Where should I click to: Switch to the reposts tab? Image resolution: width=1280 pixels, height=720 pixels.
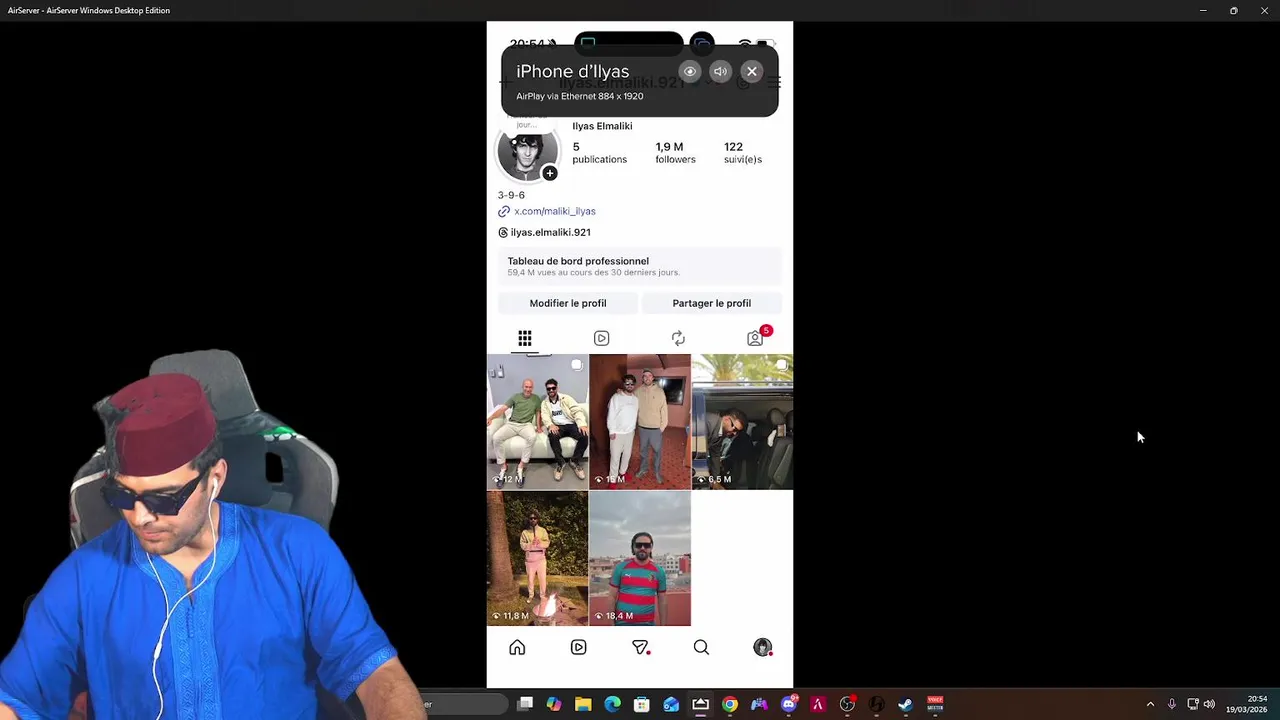click(678, 338)
